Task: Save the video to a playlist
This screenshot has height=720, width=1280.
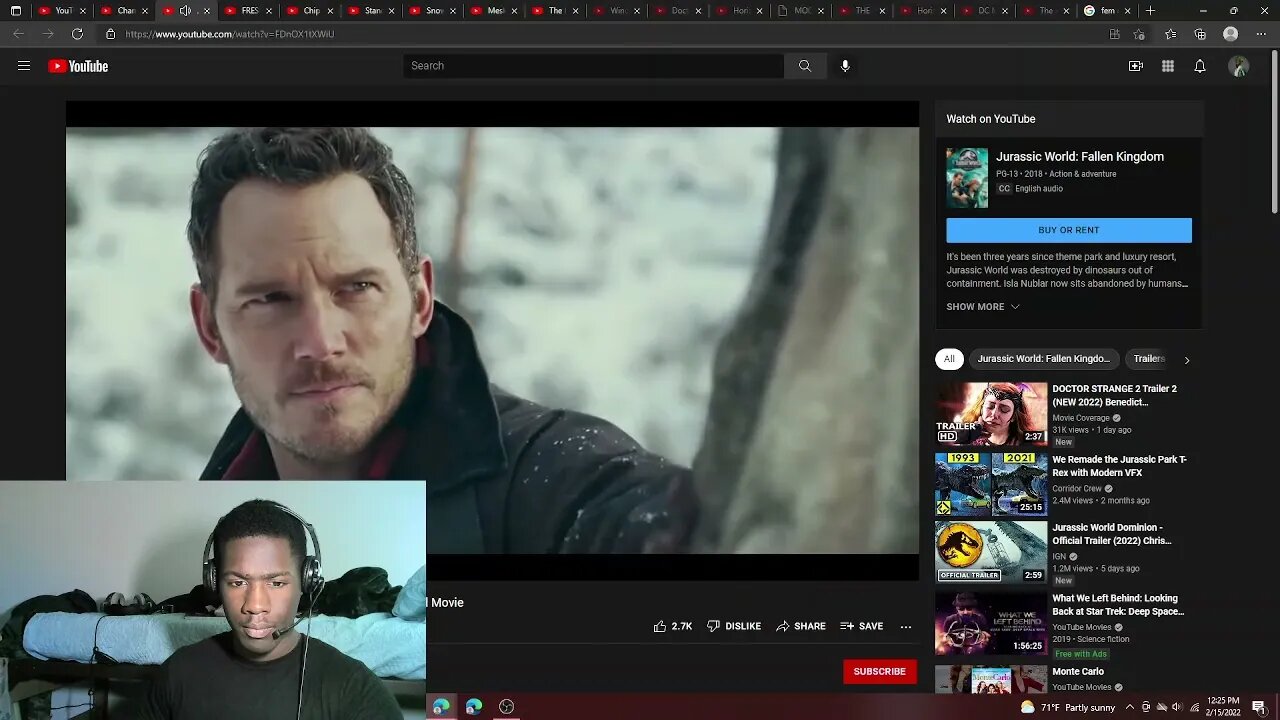Action: coord(862,626)
